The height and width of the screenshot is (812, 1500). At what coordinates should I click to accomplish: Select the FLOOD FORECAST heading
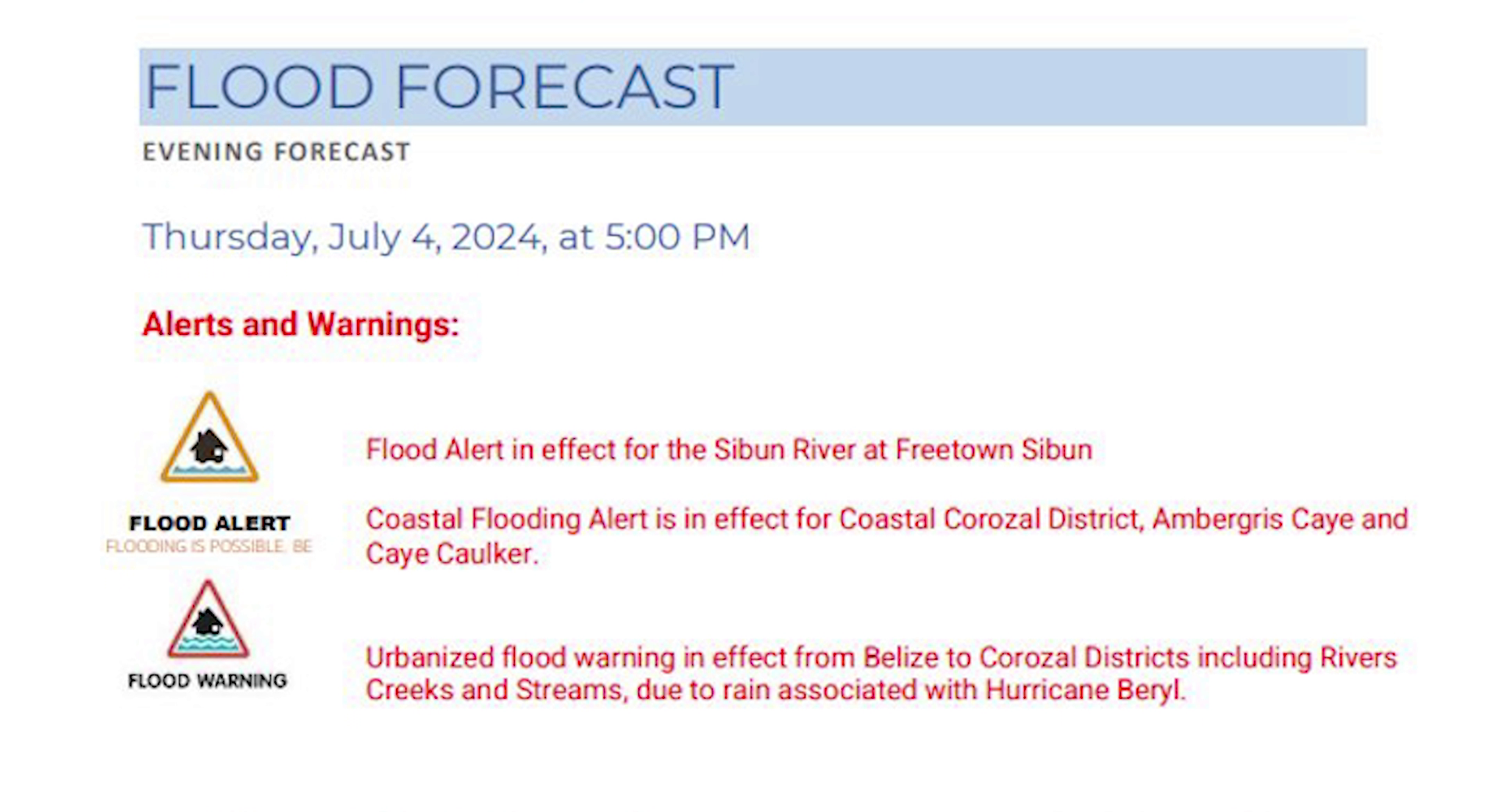tap(438, 86)
